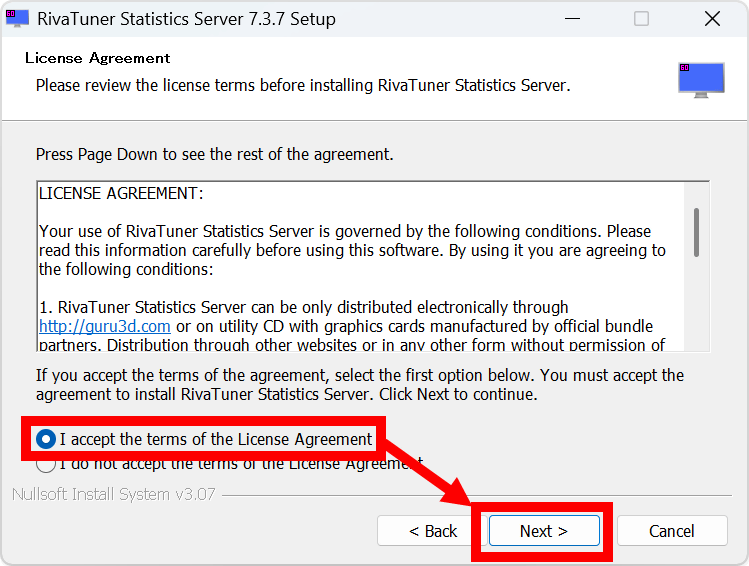Click the bold "License Agreement" header

[97, 58]
